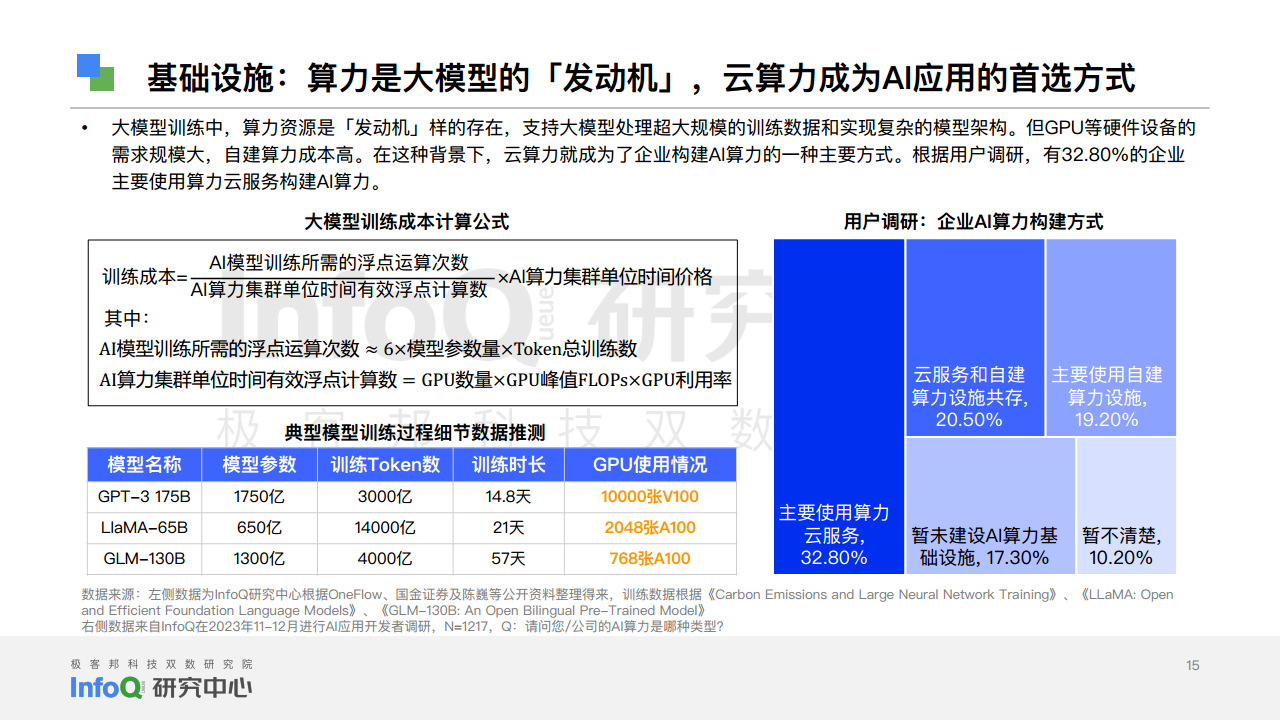Image resolution: width=1280 pixels, height=720 pixels.
Task: Click the 模型参数 table header
Action: coord(259,464)
